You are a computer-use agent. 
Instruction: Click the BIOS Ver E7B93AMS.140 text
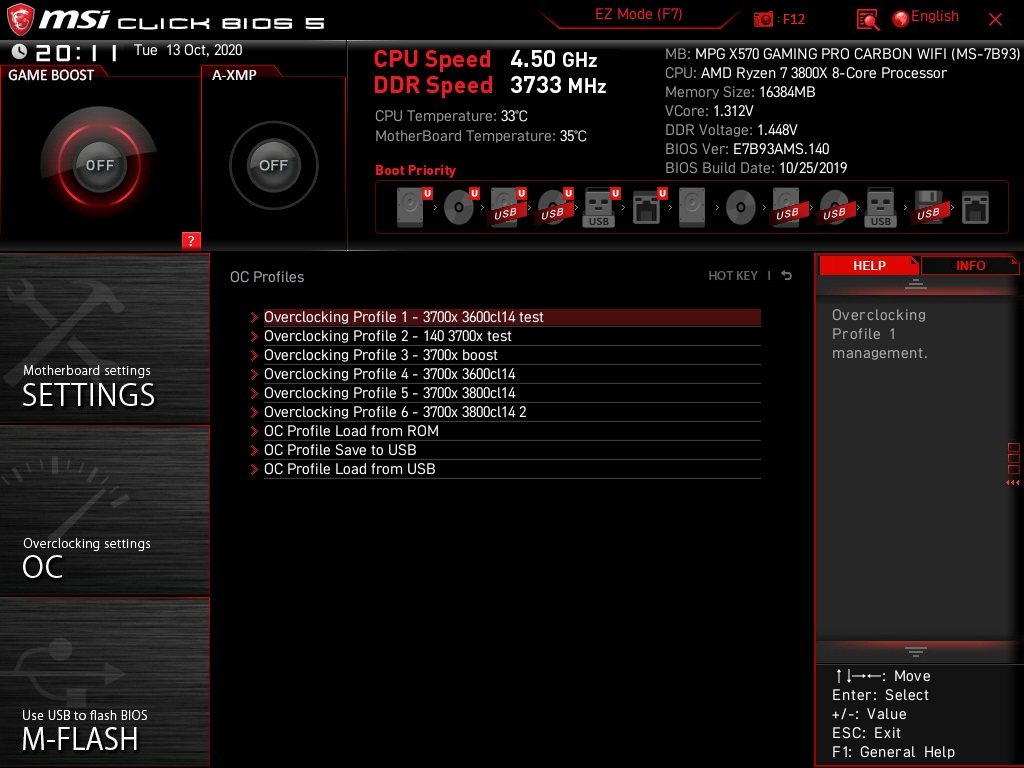click(747, 149)
